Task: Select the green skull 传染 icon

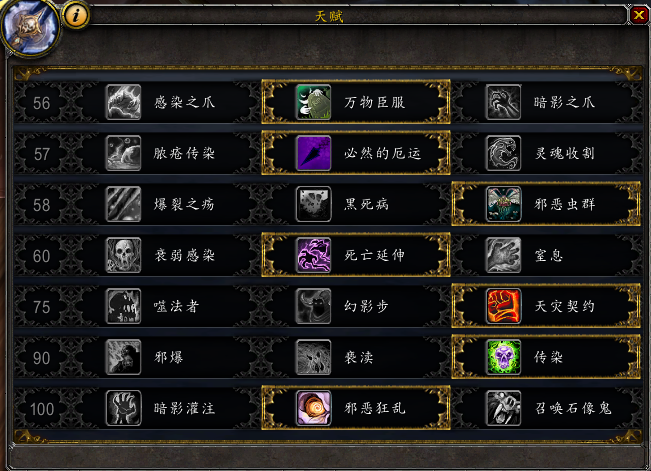Action: [503, 357]
